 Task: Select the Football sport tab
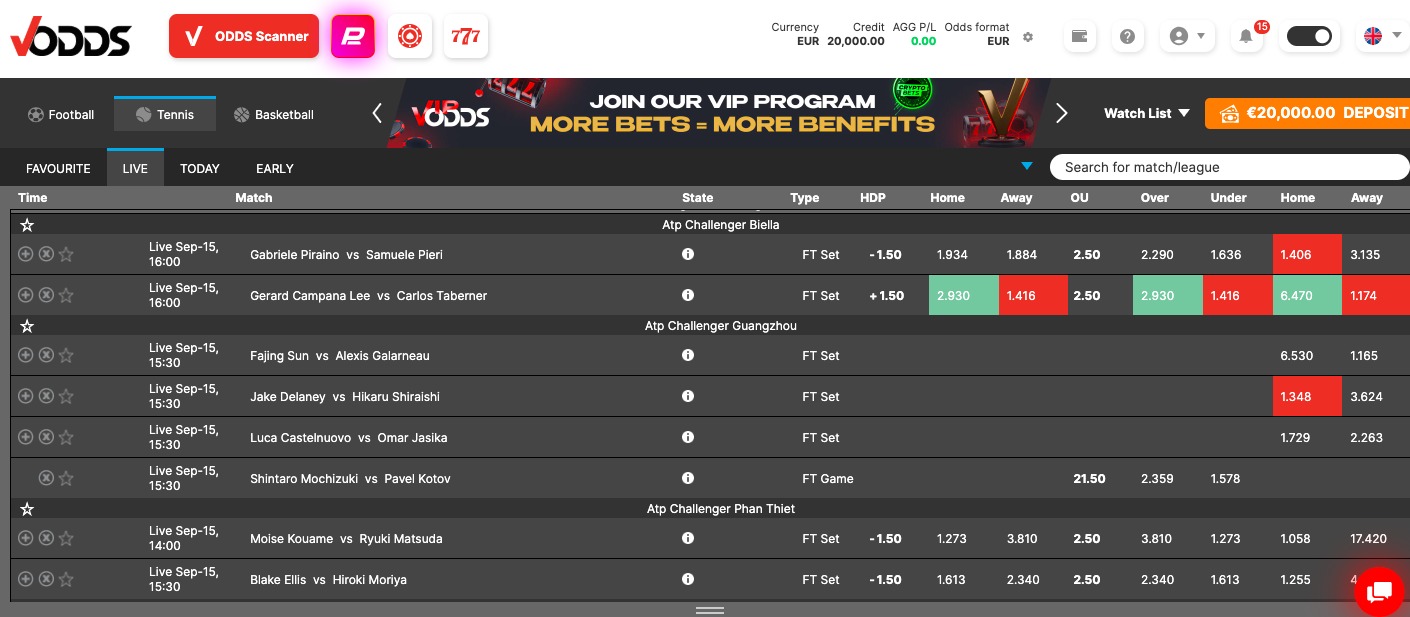[x=61, y=115]
